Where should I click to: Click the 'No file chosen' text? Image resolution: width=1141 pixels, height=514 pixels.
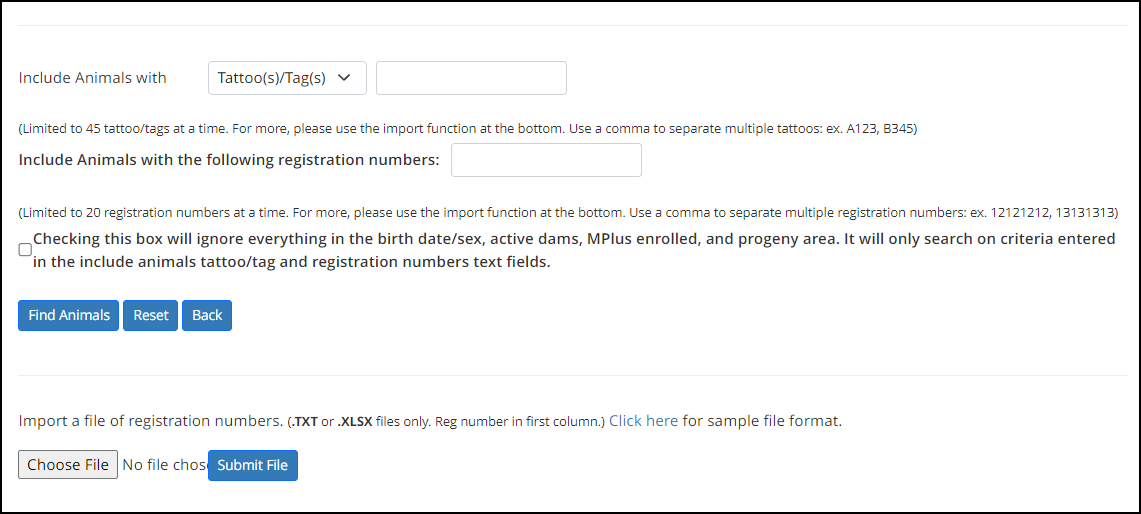tap(165, 464)
